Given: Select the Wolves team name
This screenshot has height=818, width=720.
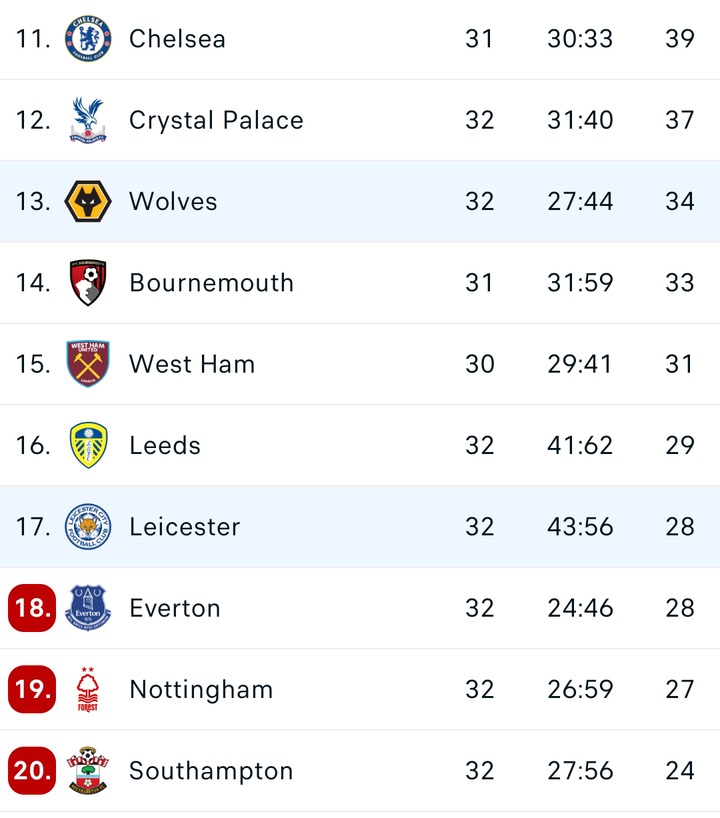Looking at the screenshot, I should pyautogui.click(x=173, y=201).
